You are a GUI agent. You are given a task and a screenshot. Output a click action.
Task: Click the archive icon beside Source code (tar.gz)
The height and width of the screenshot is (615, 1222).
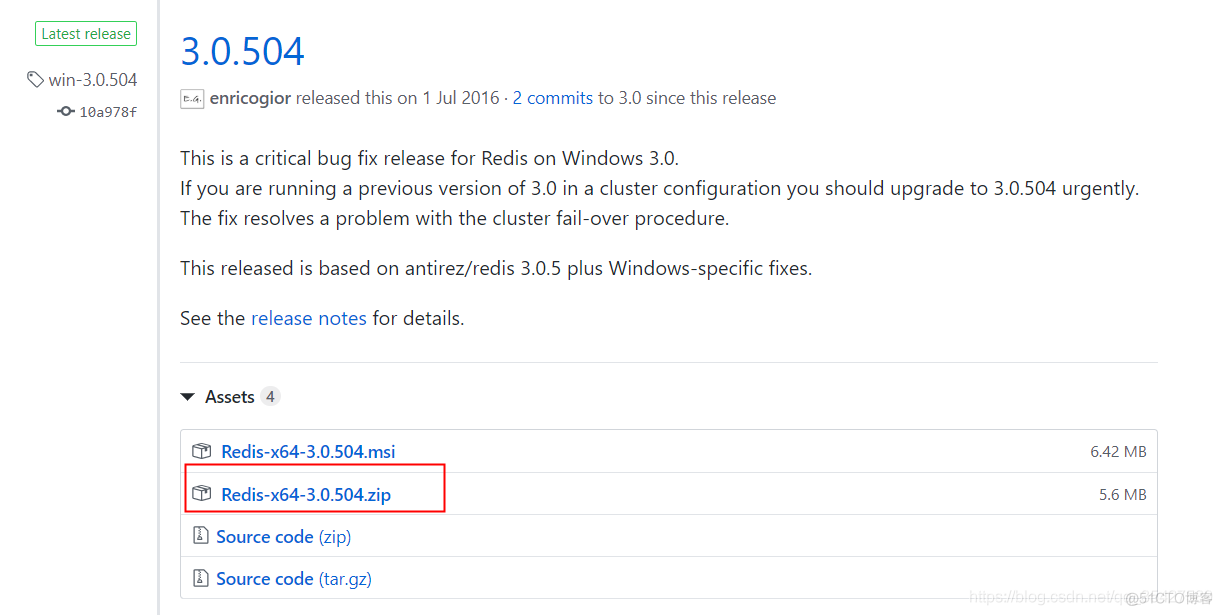click(x=202, y=578)
